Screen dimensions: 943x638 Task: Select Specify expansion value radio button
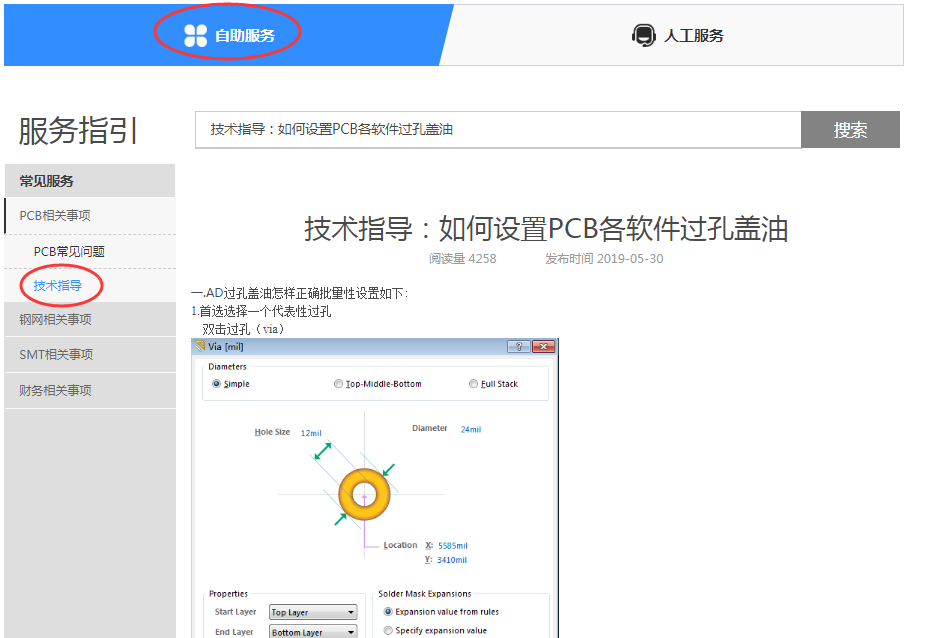coord(389,630)
